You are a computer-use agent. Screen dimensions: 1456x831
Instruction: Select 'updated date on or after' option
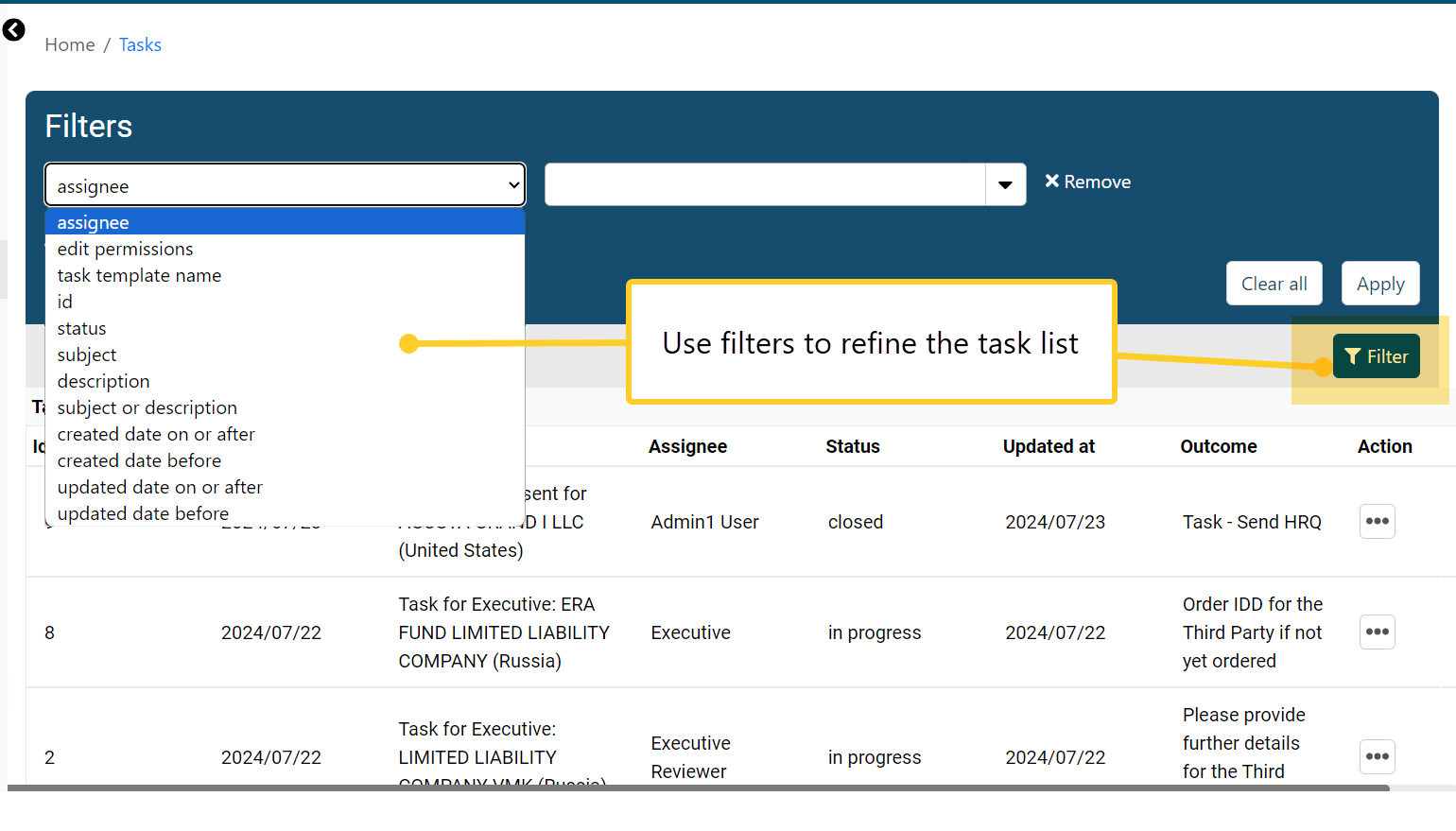coord(159,487)
